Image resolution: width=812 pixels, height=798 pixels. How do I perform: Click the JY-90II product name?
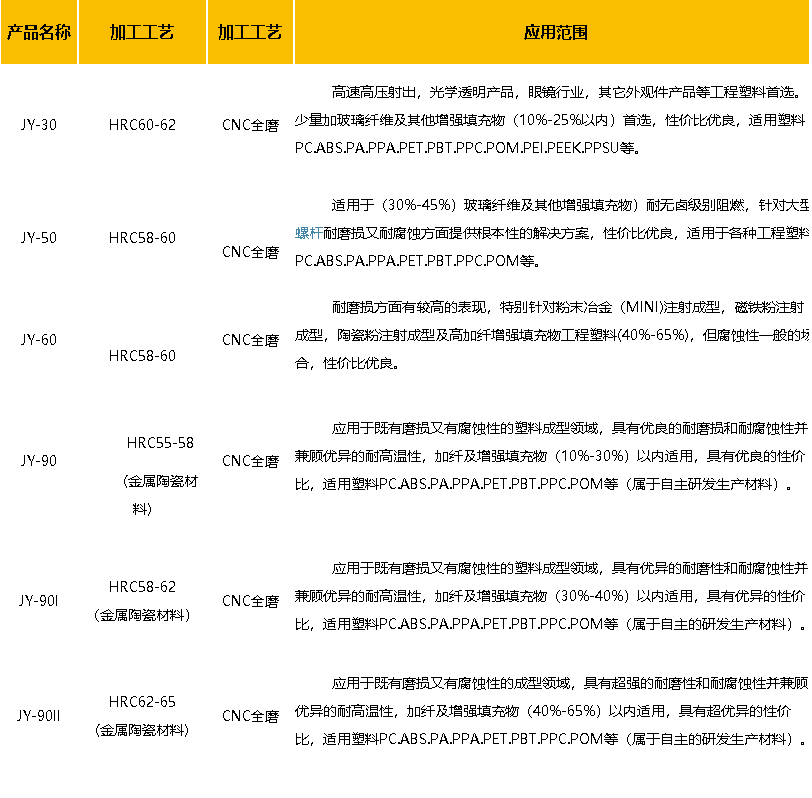click(39, 716)
